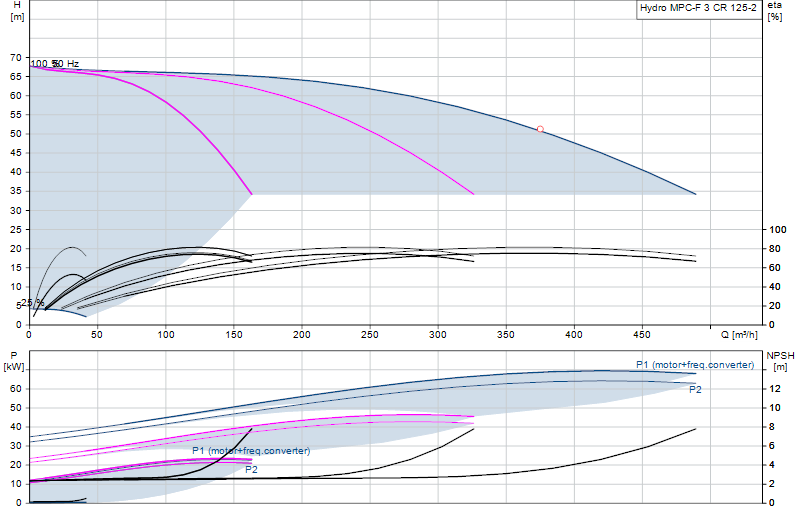Click the NPSH [m] axis label
800x520 pixels.
click(x=780, y=361)
